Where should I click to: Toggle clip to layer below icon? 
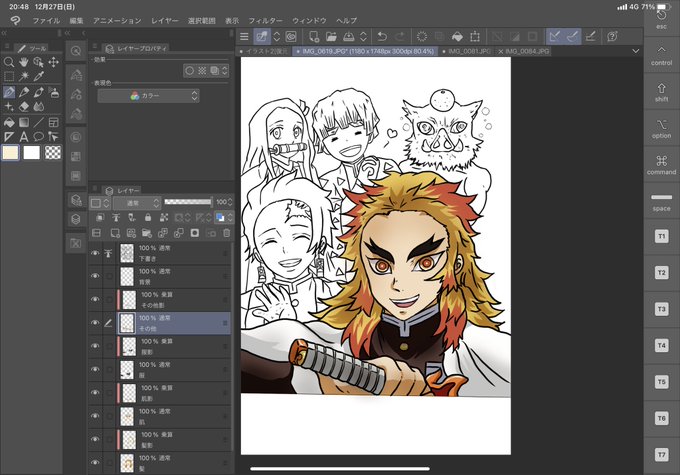point(100,217)
